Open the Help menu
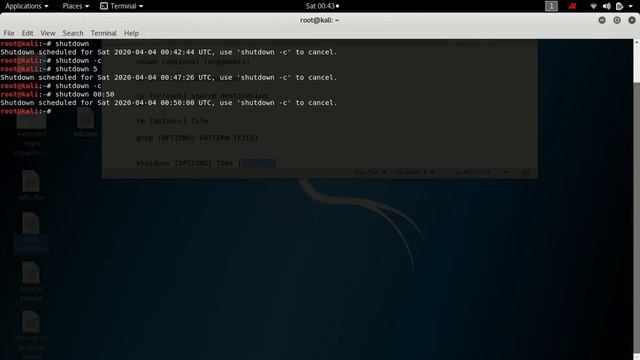The width and height of the screenshot is (640, 360). 131,33
